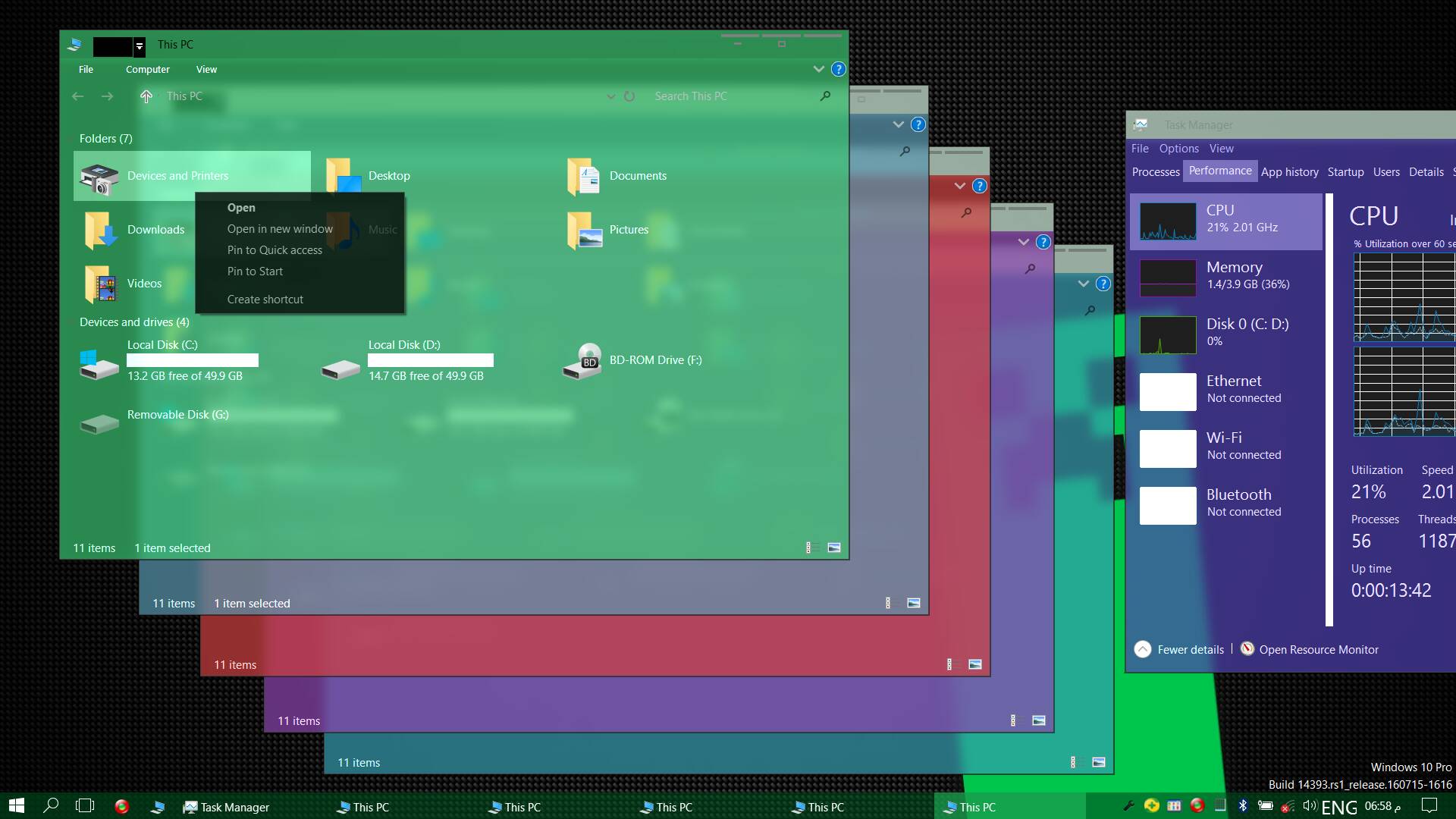
Task: Open Resource Monitor link
Action: coord(1310,650)
